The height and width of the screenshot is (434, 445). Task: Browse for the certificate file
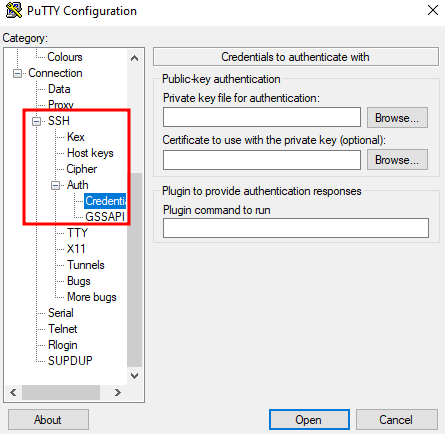pyautogui.click(x=397, y=160)
